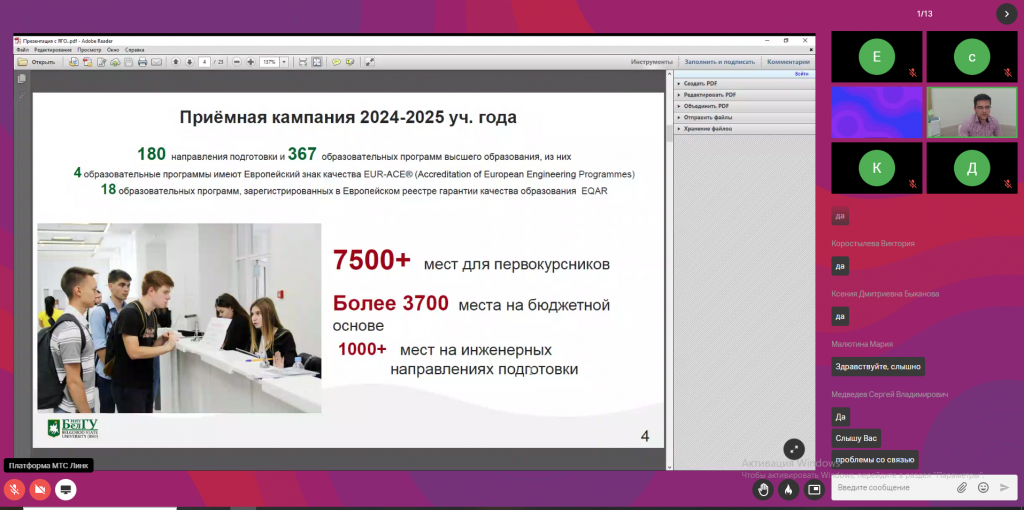The height and width of the screenshot is (510, 1024).
Task: Expand the Редактировать PDF section
Action: 745,95
